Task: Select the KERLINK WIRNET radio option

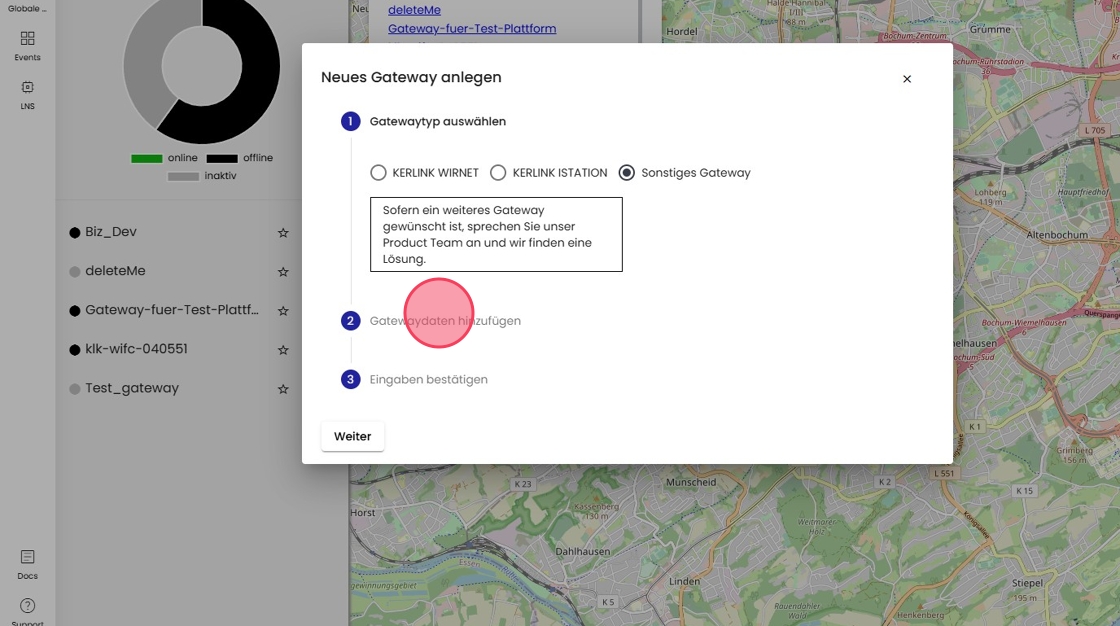Action: click(378, 173)
